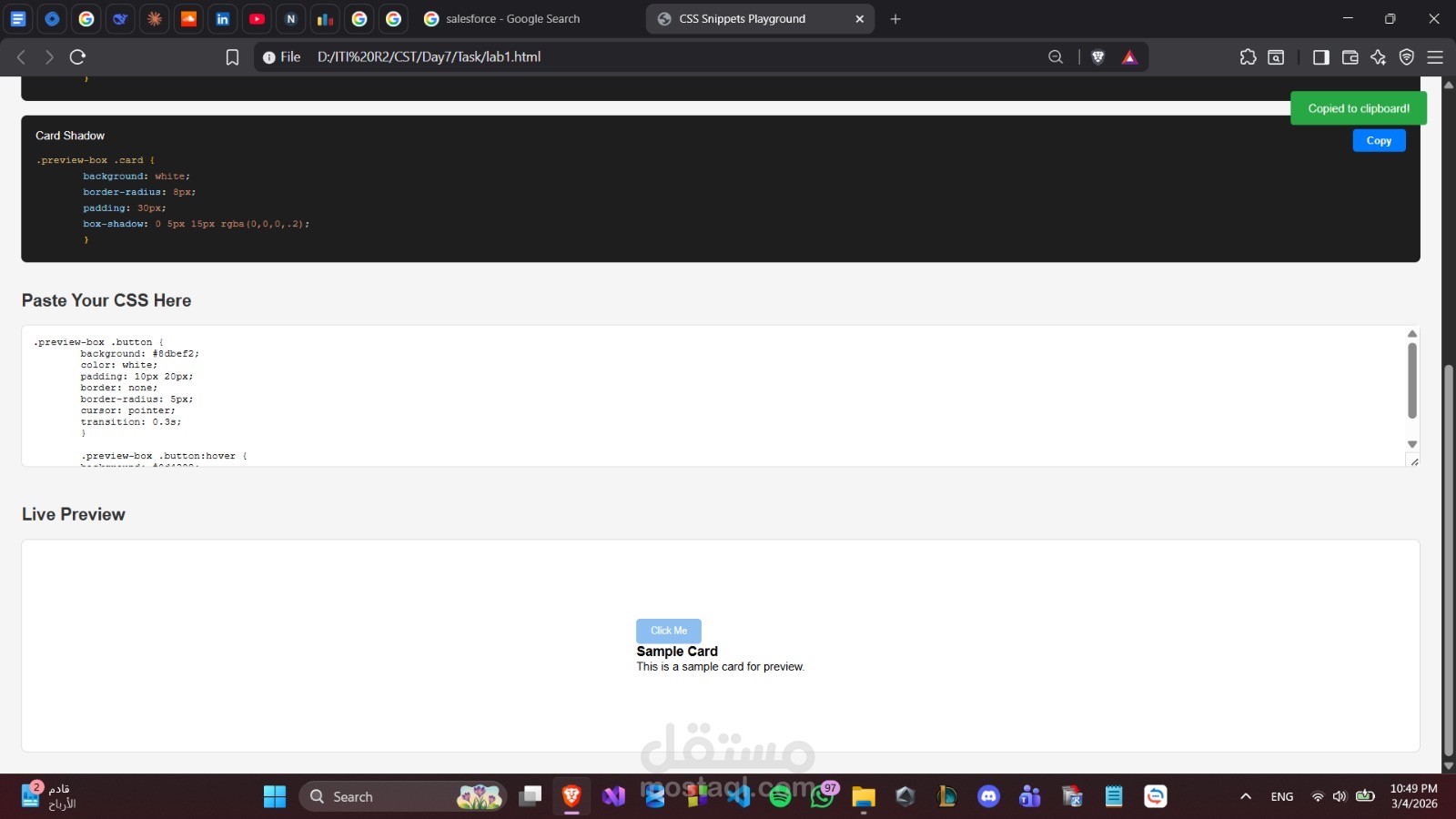Switch to the salesforce Google Search tab
Screen dimensions: 1456x819
point(514,18)
